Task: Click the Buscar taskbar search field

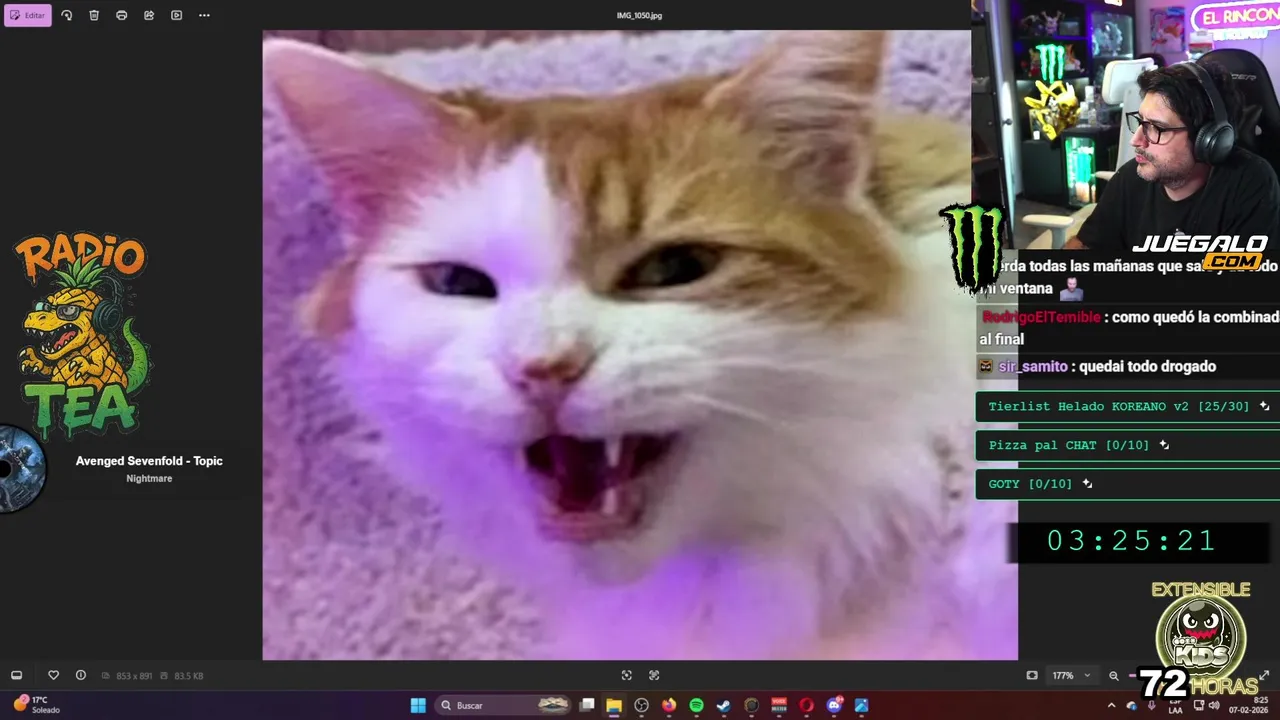Action: point(504,705)
